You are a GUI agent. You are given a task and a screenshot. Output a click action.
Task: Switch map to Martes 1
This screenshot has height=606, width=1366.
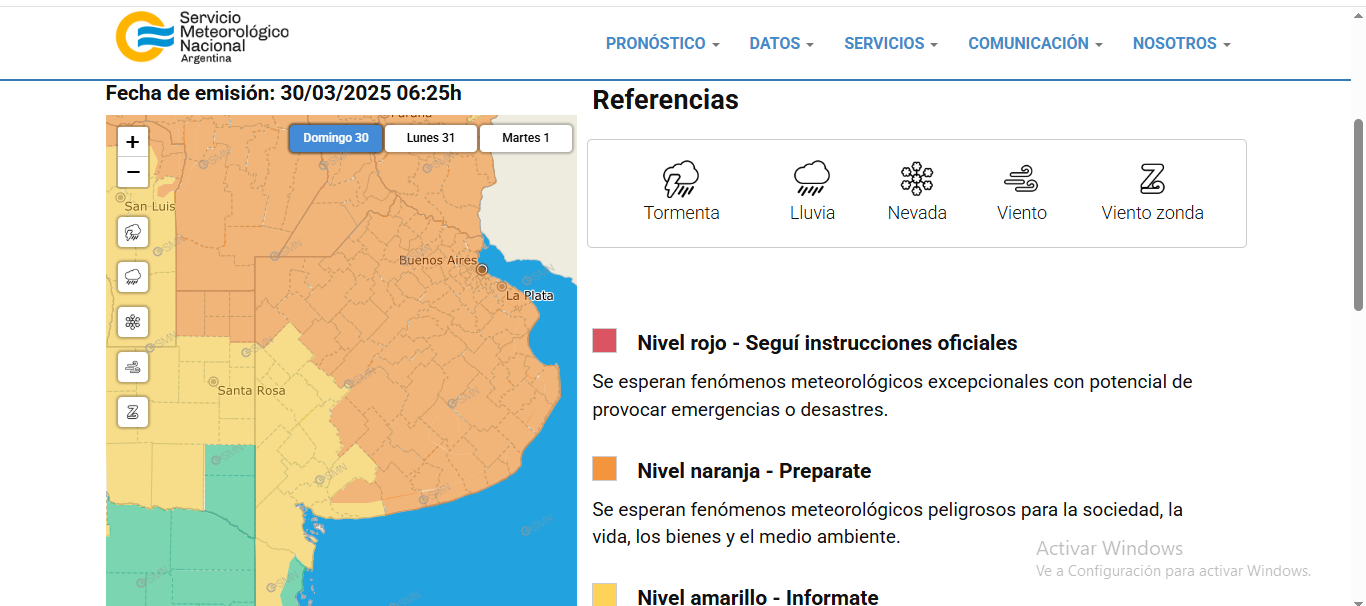click(x=526, y=138)
